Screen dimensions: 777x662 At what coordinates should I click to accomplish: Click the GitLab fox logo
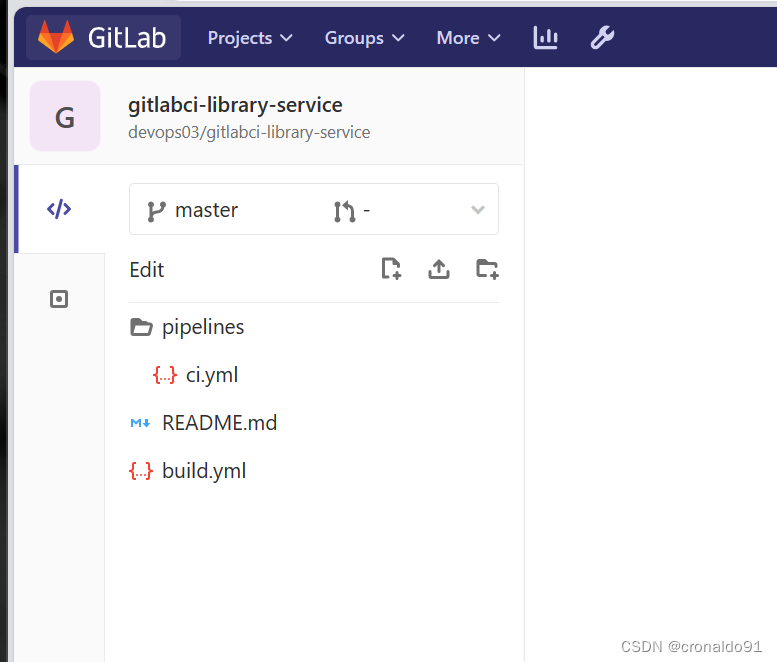[56, 37]
